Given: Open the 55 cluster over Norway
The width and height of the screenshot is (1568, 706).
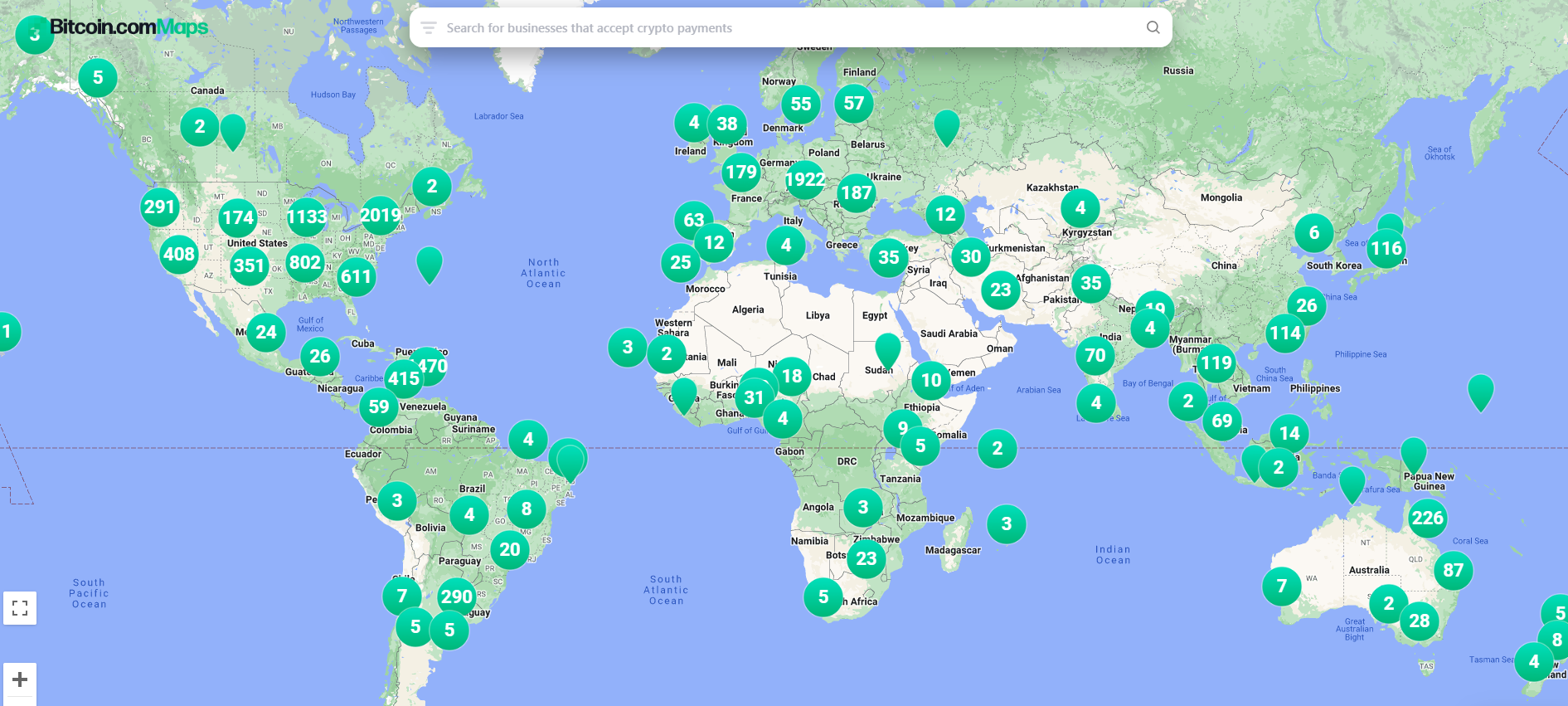Looking at the screenshot, I should click(x=801, y=105).
